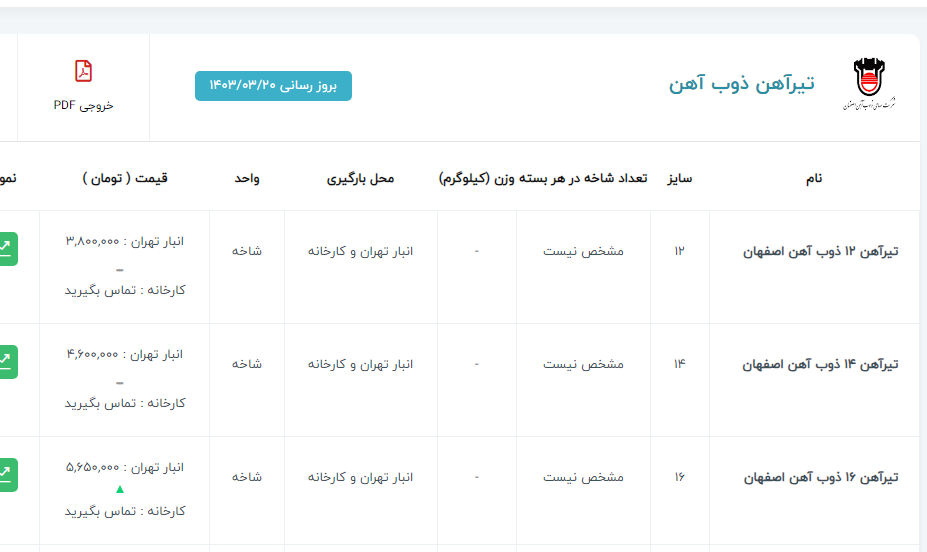This screenshot has width=927, height=552.
Task: Click the green up-arrow price indicator
Action: 120,489
